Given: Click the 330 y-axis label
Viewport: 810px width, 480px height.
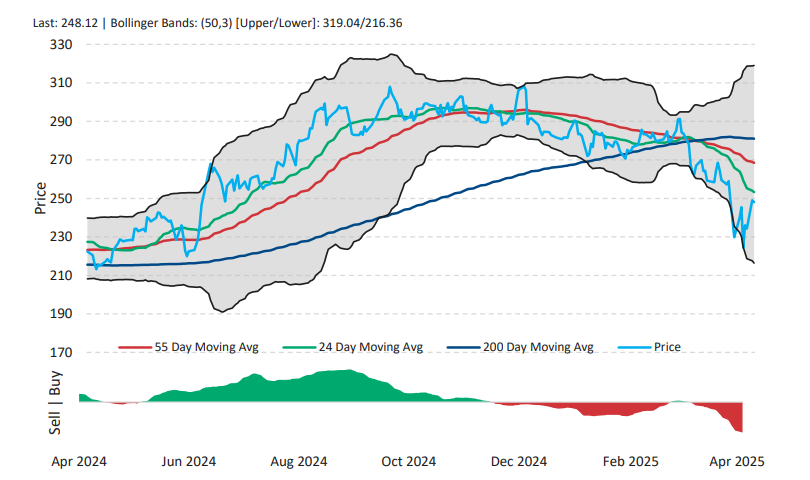Looking at the screenshot, I should [x=61, y=44].
